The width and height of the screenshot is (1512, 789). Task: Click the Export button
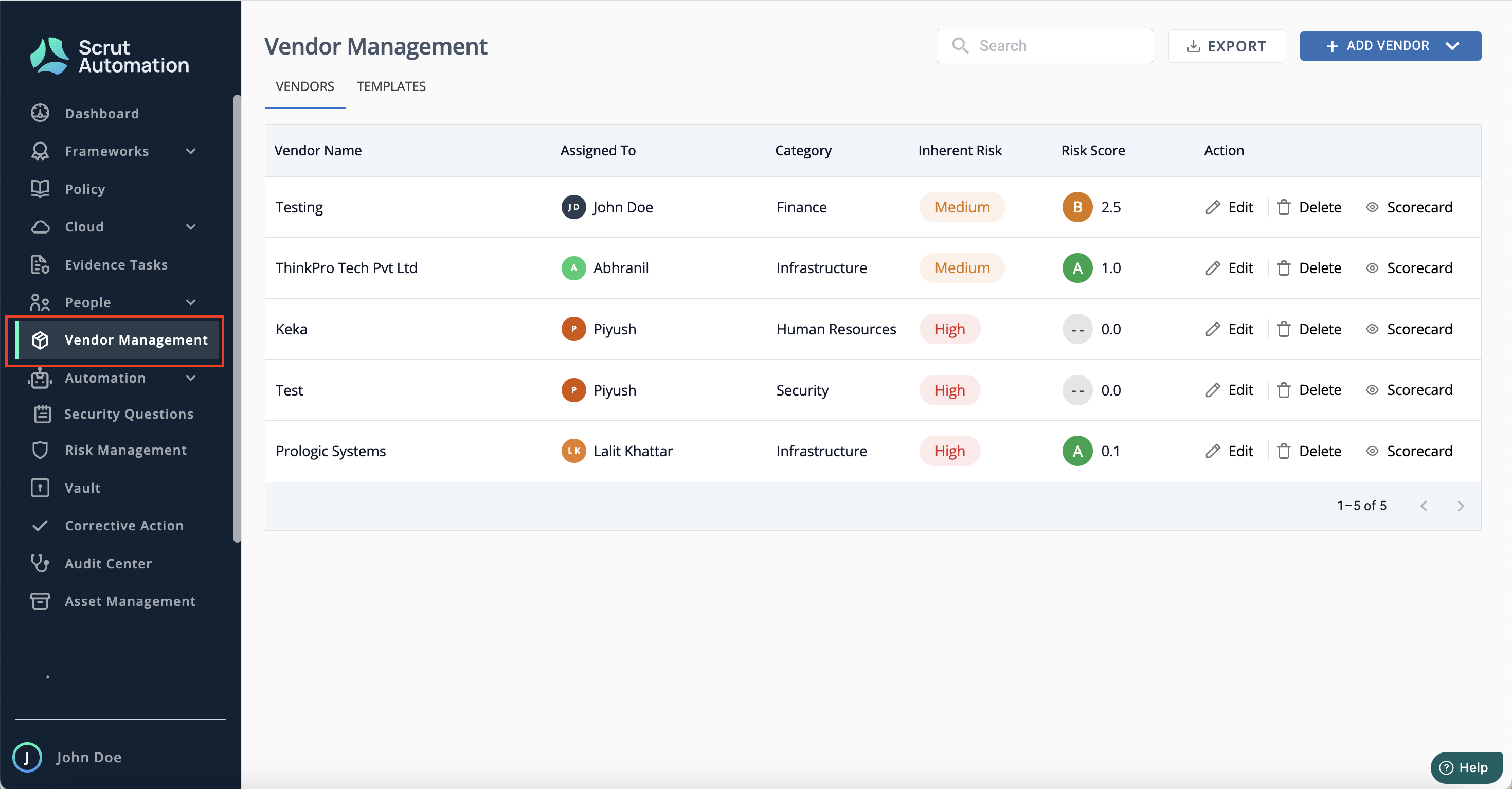[1226, 46]
